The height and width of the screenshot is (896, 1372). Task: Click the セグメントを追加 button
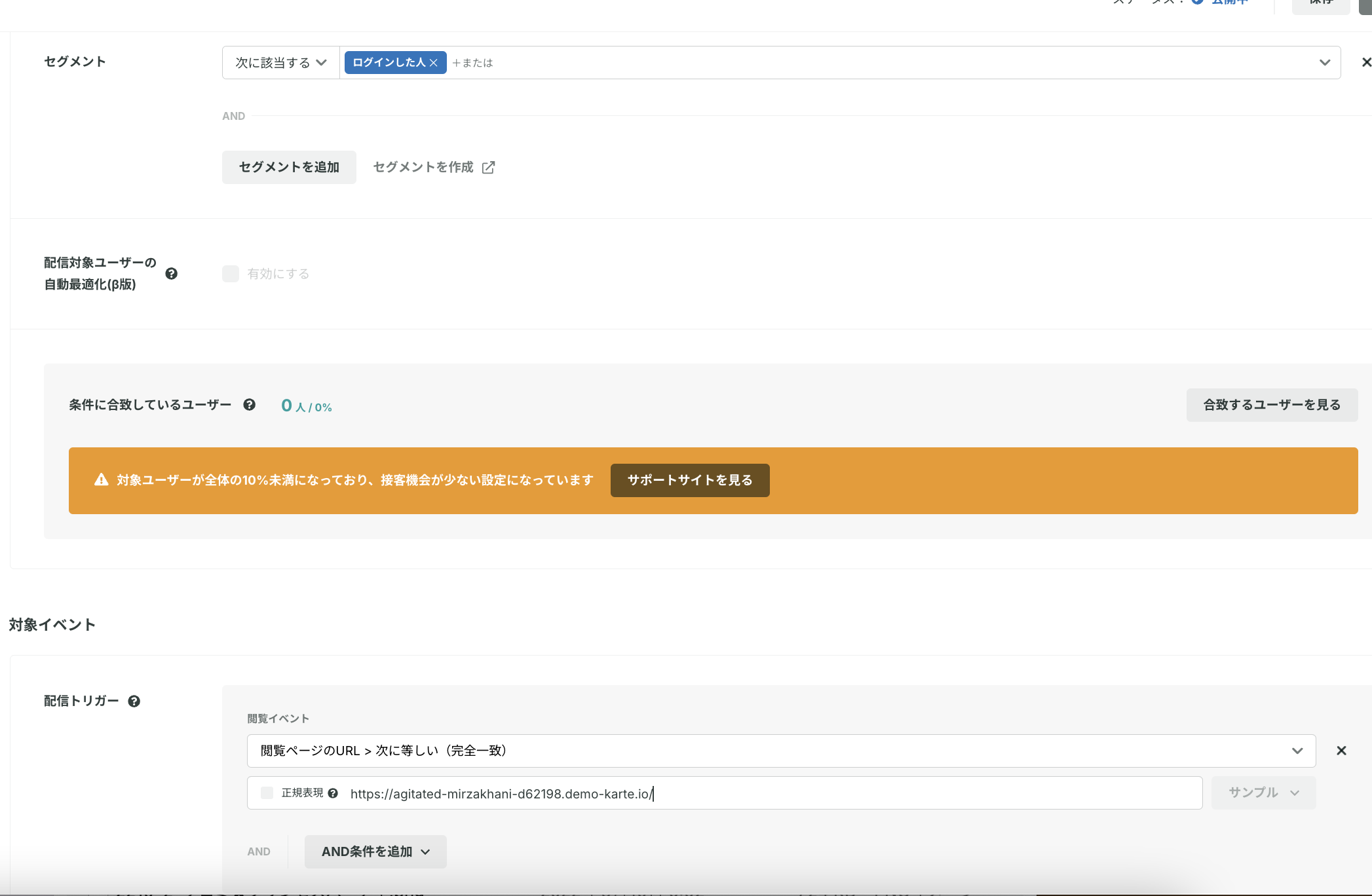pyautogui.click(x=289, y=167)
